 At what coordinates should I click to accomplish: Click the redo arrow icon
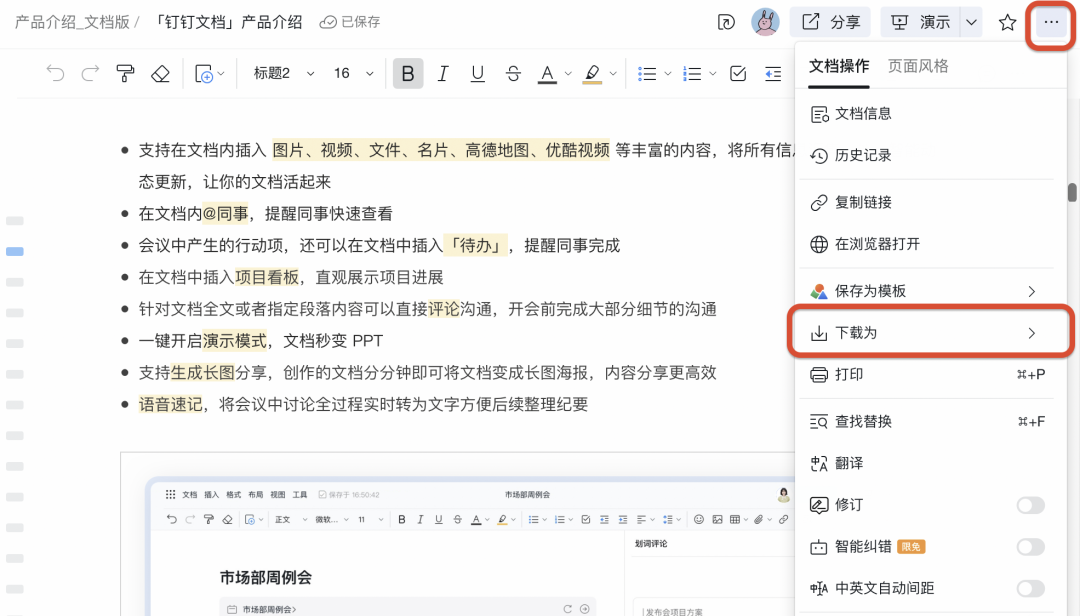click(90, 73)
